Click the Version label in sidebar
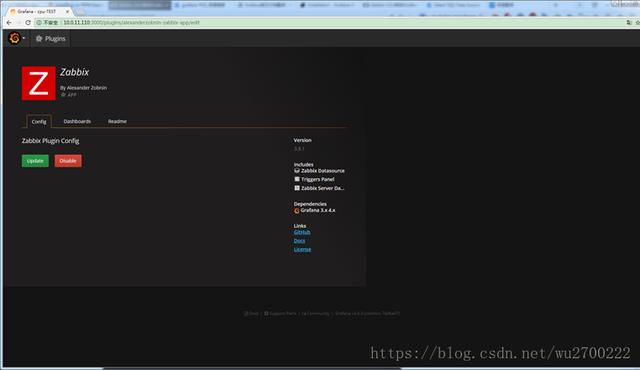The width and height of the screenshot is (640, 370). [302, 140]
